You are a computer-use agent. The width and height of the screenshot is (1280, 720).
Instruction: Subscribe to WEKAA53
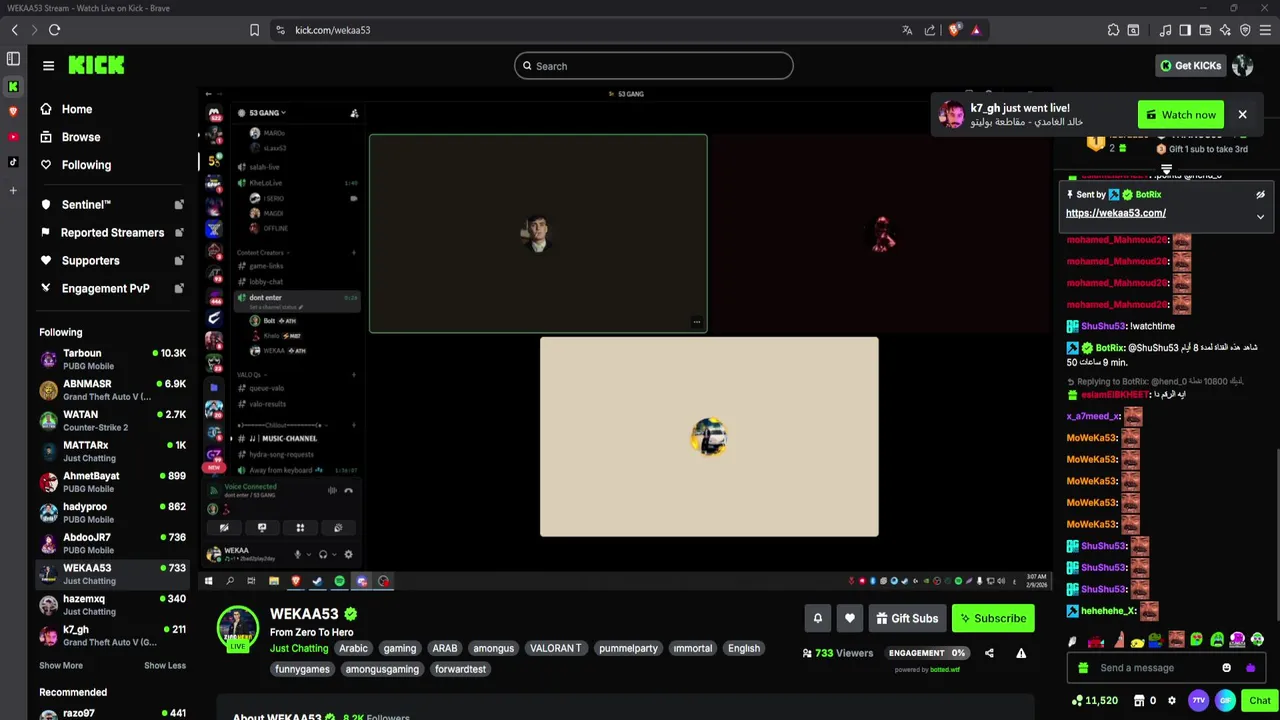coord(993,618)
